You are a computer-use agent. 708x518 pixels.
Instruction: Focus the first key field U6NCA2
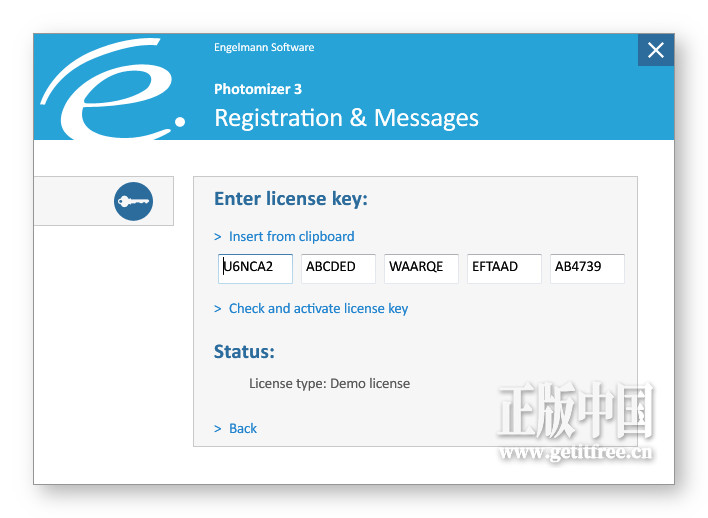tap(255, 269)
